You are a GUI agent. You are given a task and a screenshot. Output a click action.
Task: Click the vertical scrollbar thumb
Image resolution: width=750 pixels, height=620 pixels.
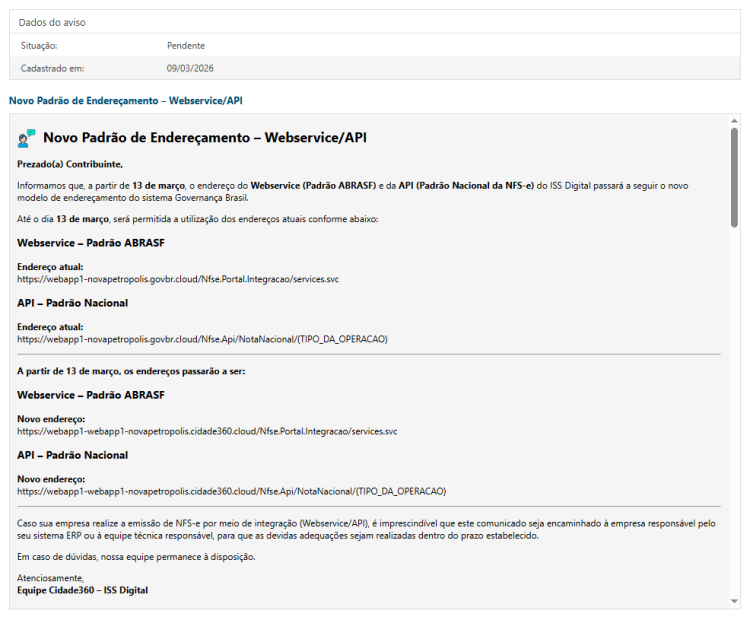point(734,177)
